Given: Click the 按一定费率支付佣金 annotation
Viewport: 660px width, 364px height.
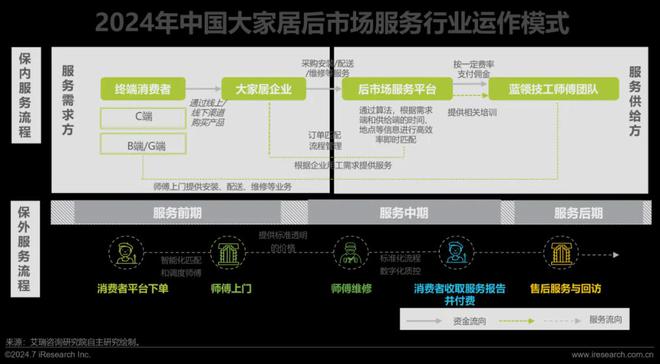Looking at the screenshot, I should click(x=474, y=69).
